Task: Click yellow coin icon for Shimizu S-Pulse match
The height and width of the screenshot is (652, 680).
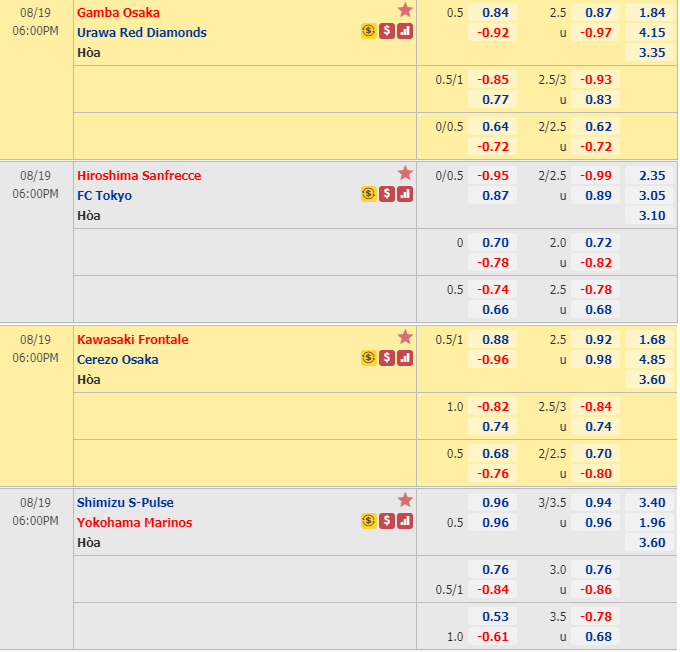Action: coord(368,521)
